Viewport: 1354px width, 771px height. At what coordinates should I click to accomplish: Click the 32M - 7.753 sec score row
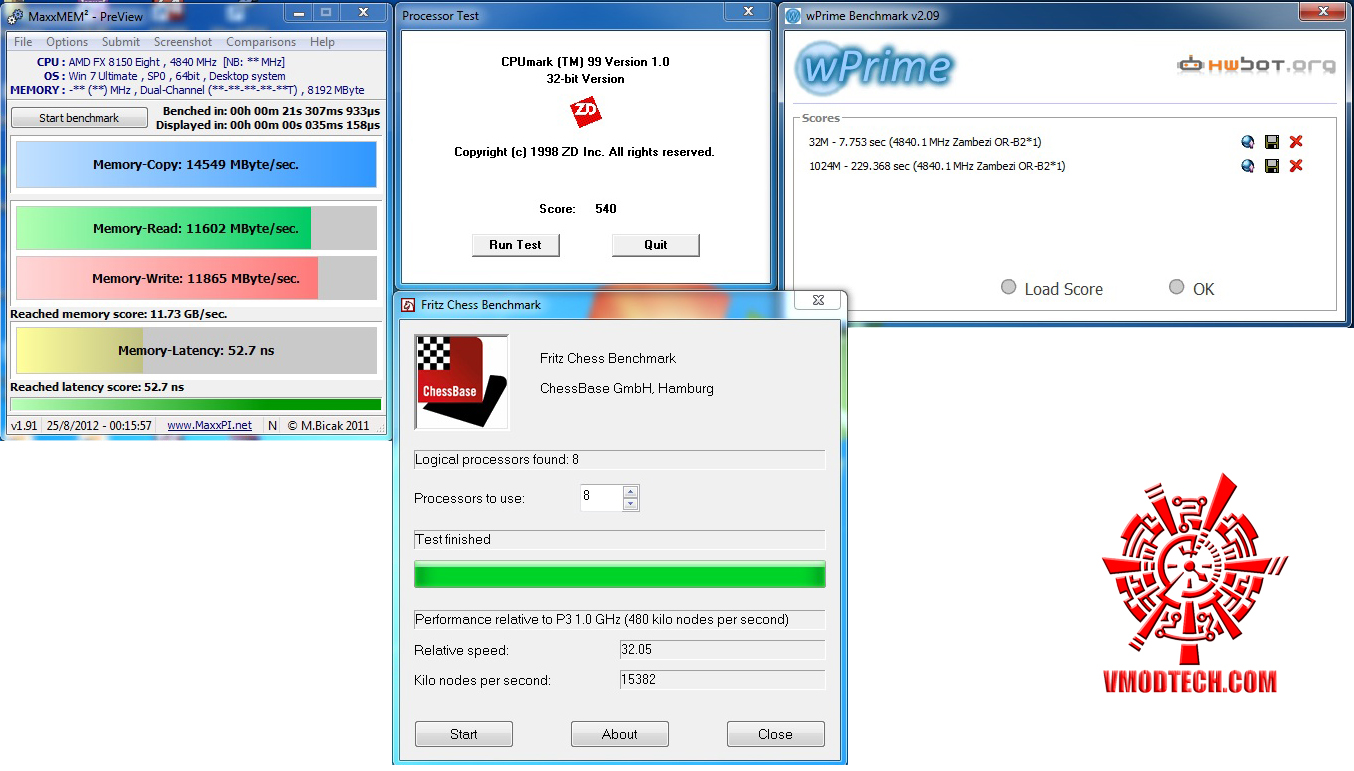click(925, 142)
